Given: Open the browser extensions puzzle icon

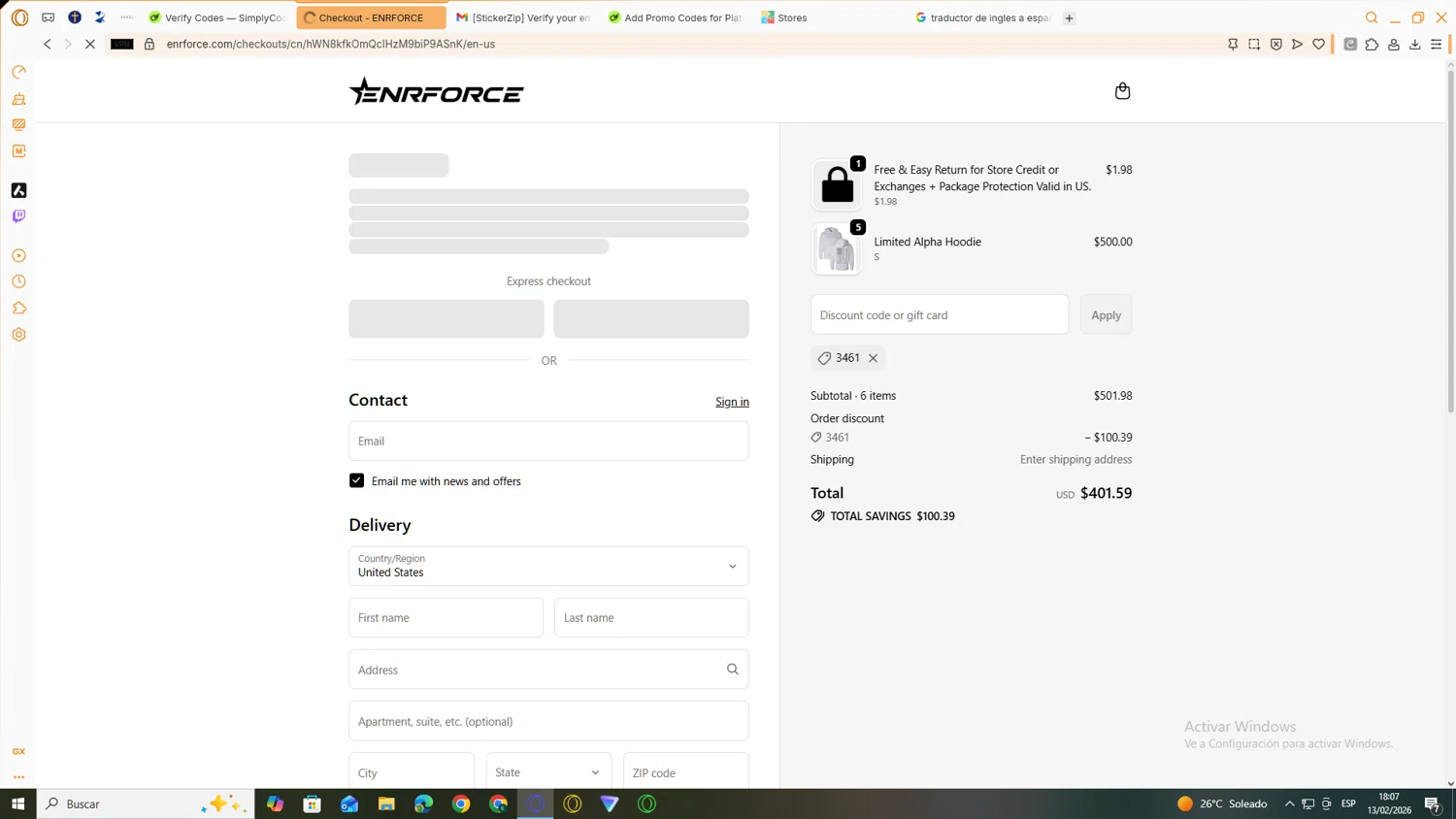Looking at the screenshot, I should (1372, 45).
